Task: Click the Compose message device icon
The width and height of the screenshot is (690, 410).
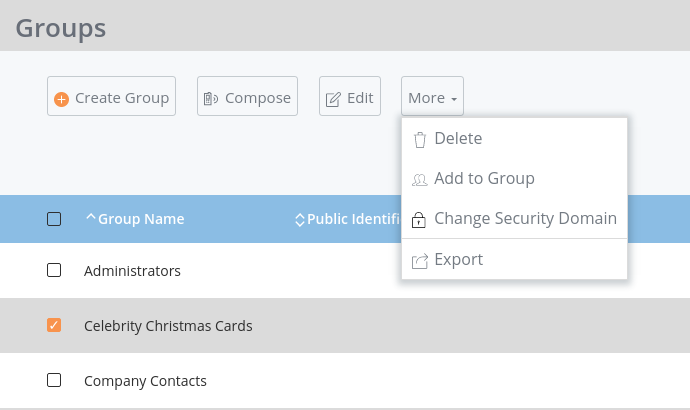Action: (211, 99)
